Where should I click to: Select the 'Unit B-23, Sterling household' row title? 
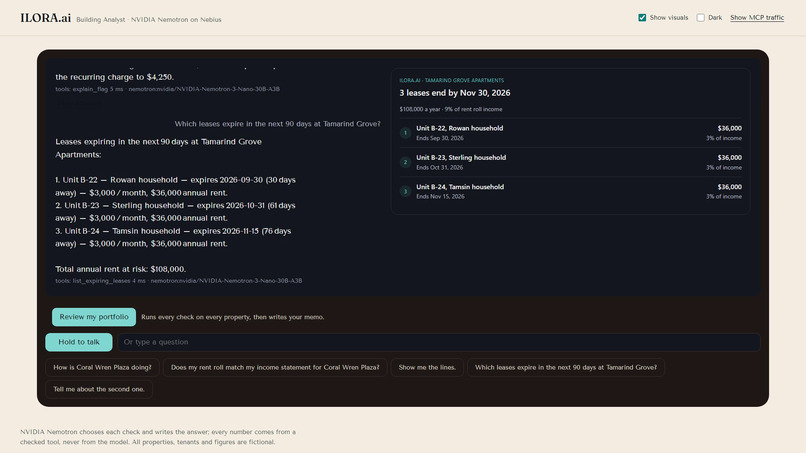click(x=461, y=158)
